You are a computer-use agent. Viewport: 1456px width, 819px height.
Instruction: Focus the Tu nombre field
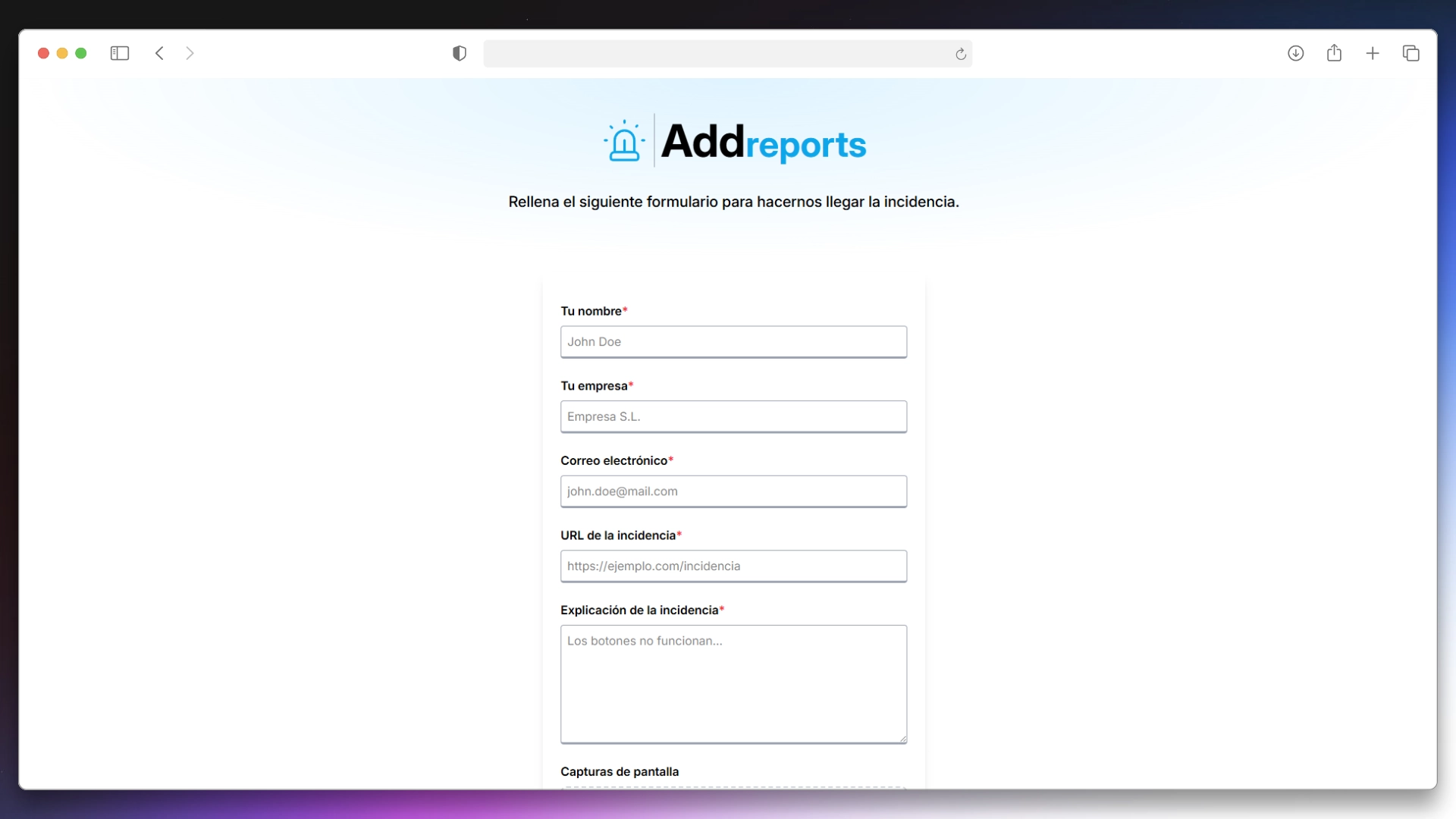click(x=733, y=342)
